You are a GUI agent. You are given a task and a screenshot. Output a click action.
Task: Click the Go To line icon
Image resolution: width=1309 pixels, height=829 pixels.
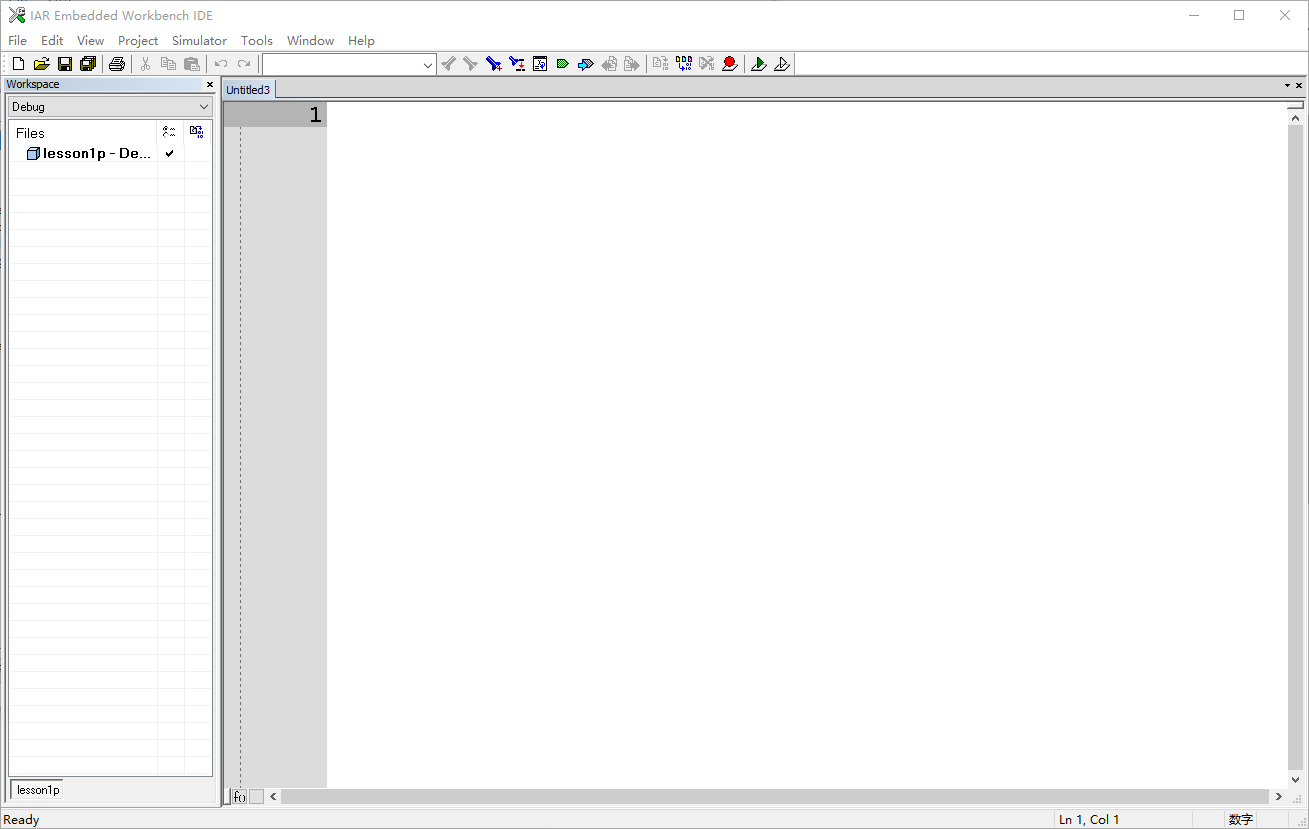(540, 64)
